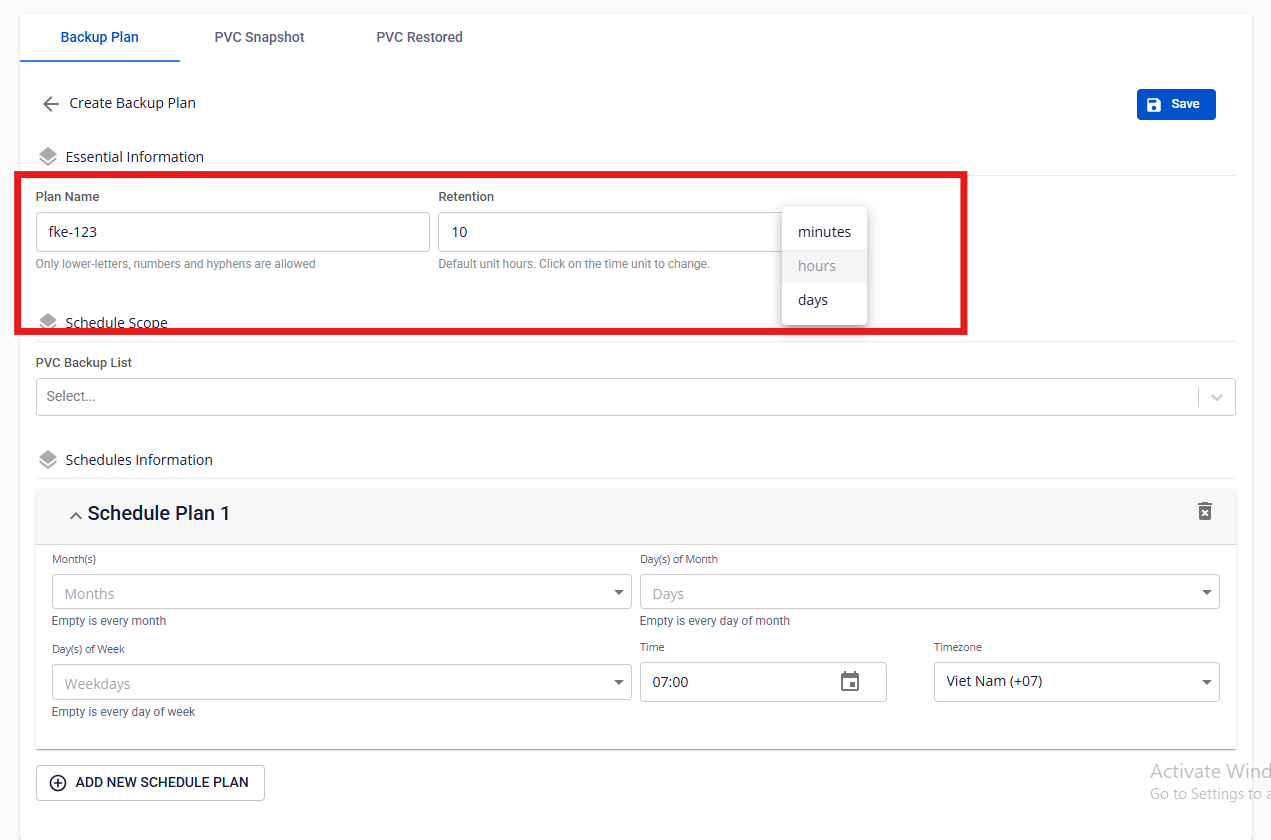Screen dimensions: 1271x840
Task: Select the Backup Plan tab
Action: click(x=99, y=37)
